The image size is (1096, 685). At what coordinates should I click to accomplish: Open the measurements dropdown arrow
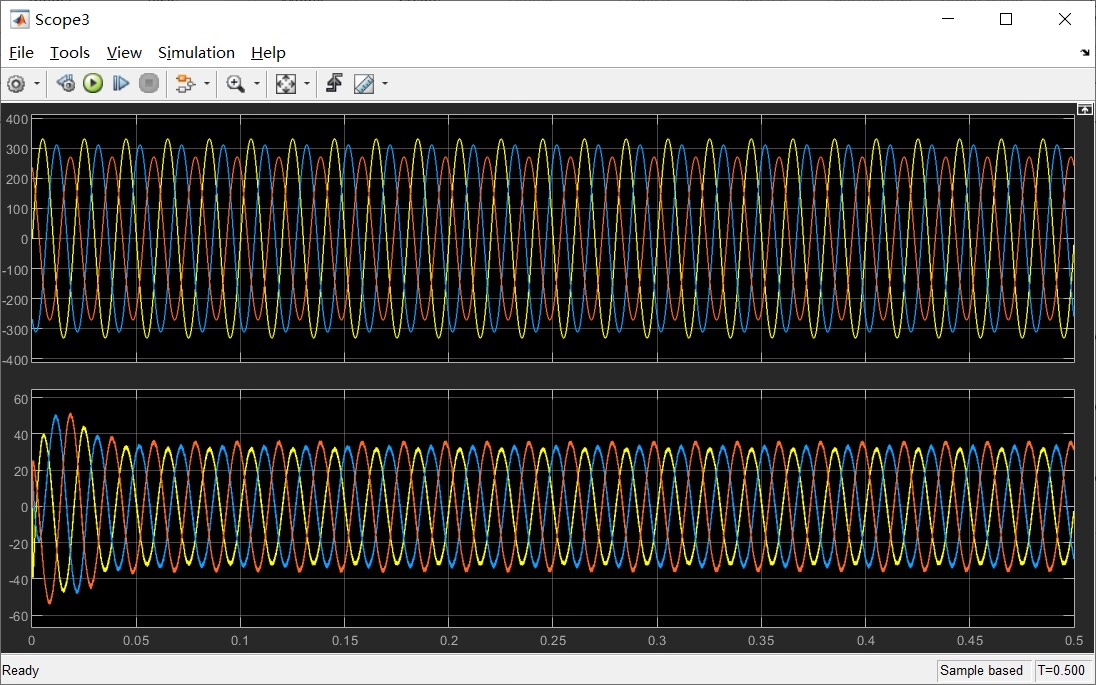(x=385, y=84)
